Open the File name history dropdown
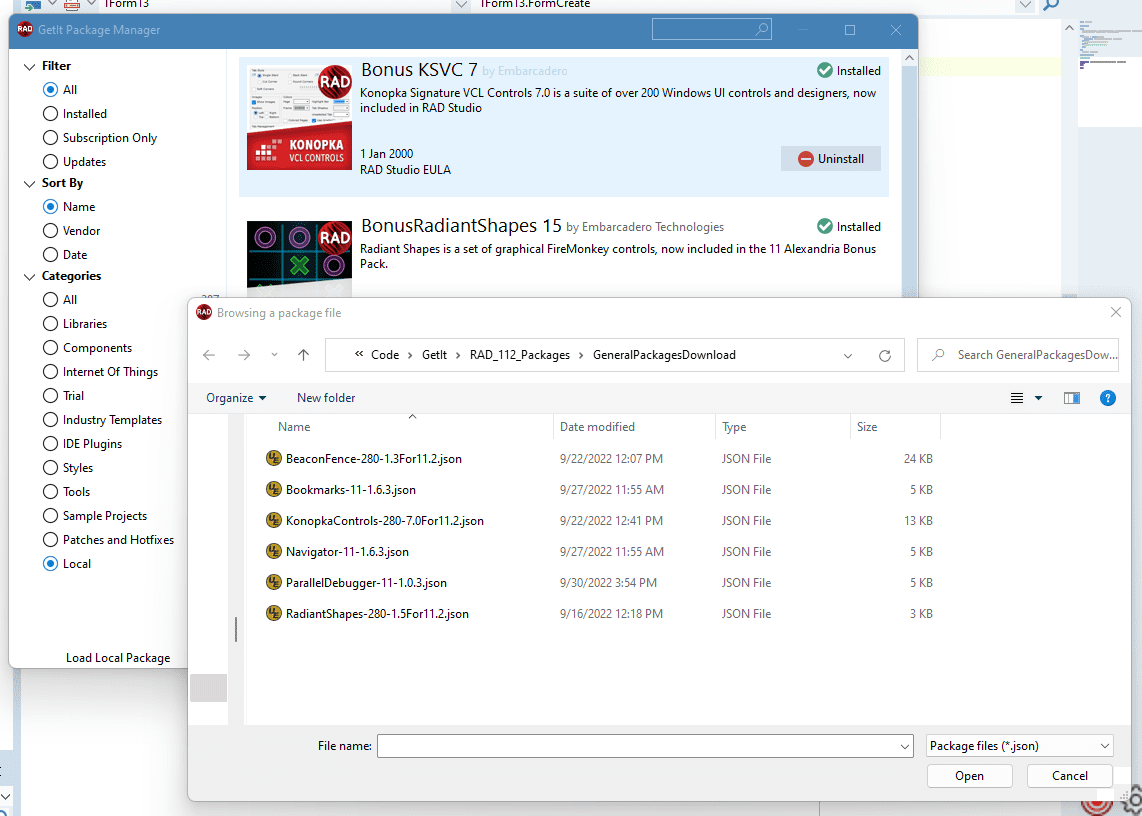This screenshot has width=1142, height=816. (x=905, y=746)
